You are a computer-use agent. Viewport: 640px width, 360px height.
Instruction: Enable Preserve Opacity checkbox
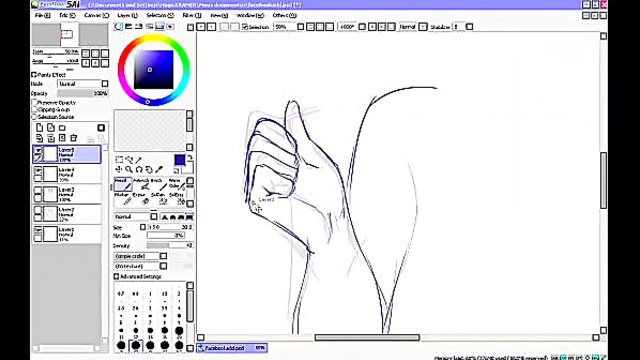[x=34, y=102]
